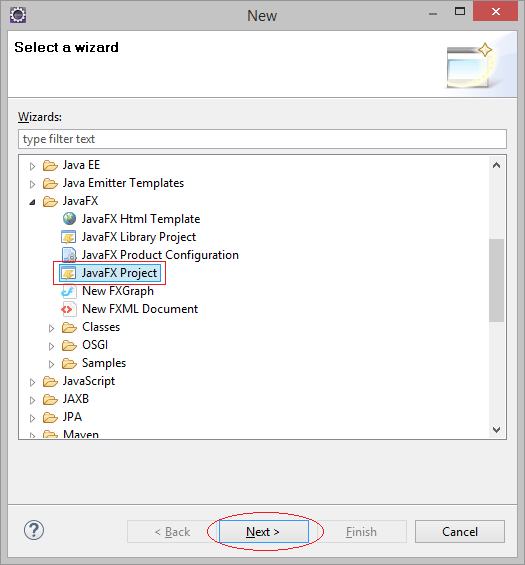
Task: Collapse the JavaFX tree node
Action: coord(32,202)
